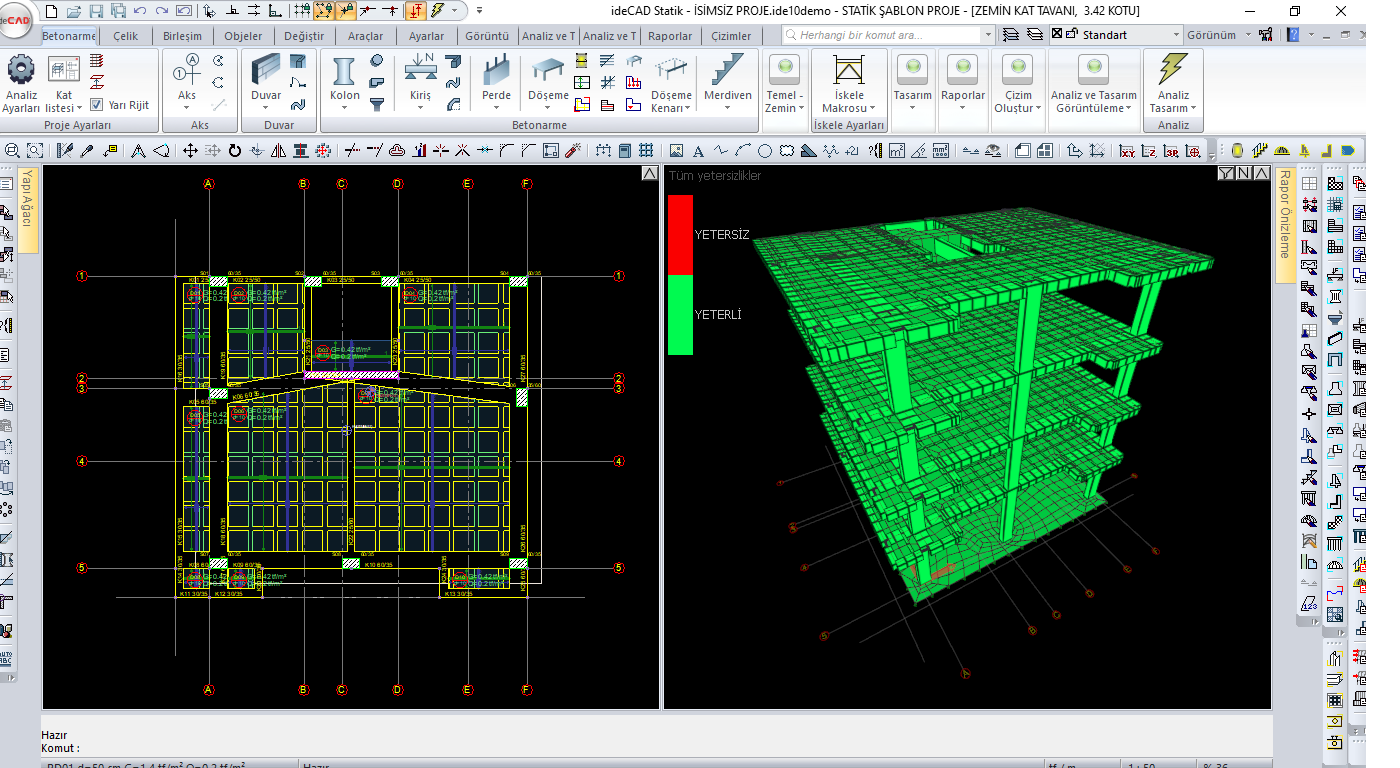This screenshot has height=768, width=1400.
Task: Select the move arrows tool
Action: coord(190,151)
